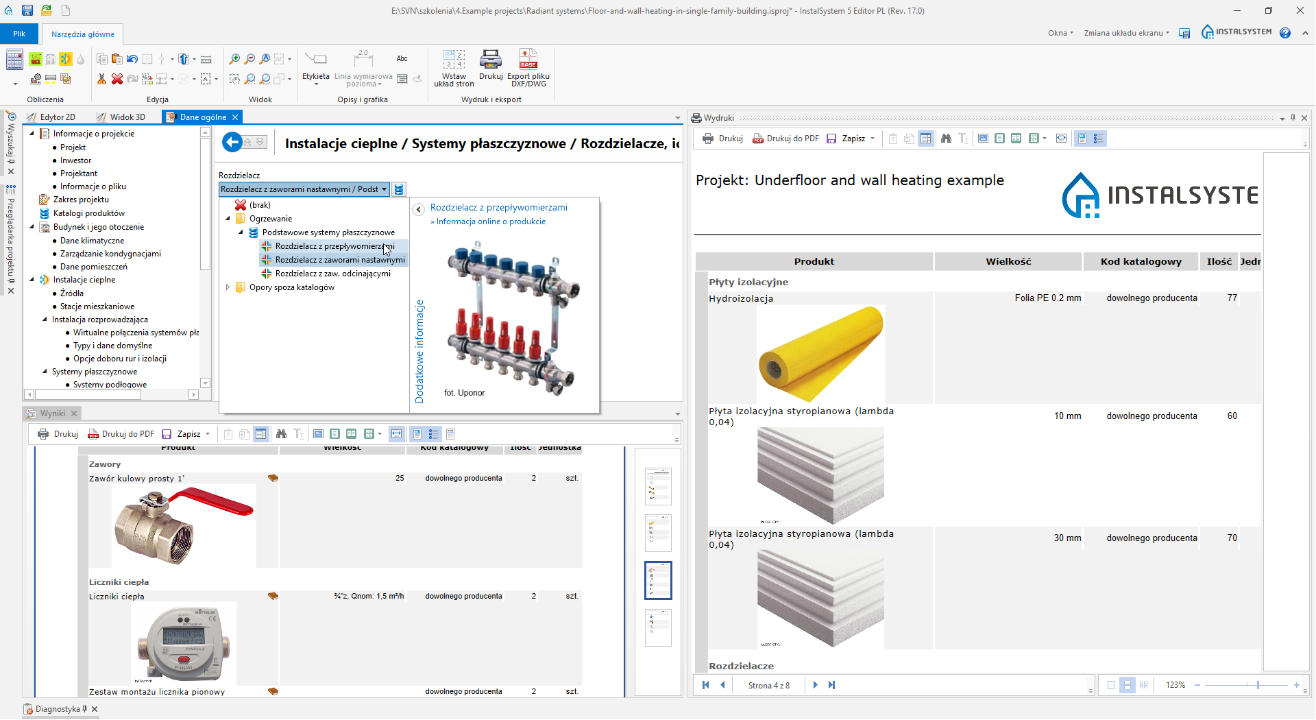The width and height of the screenshot is (1316, 720).
Task: Click Drukuj button in Wydruki toolbar
Action: tap(722, 138)
